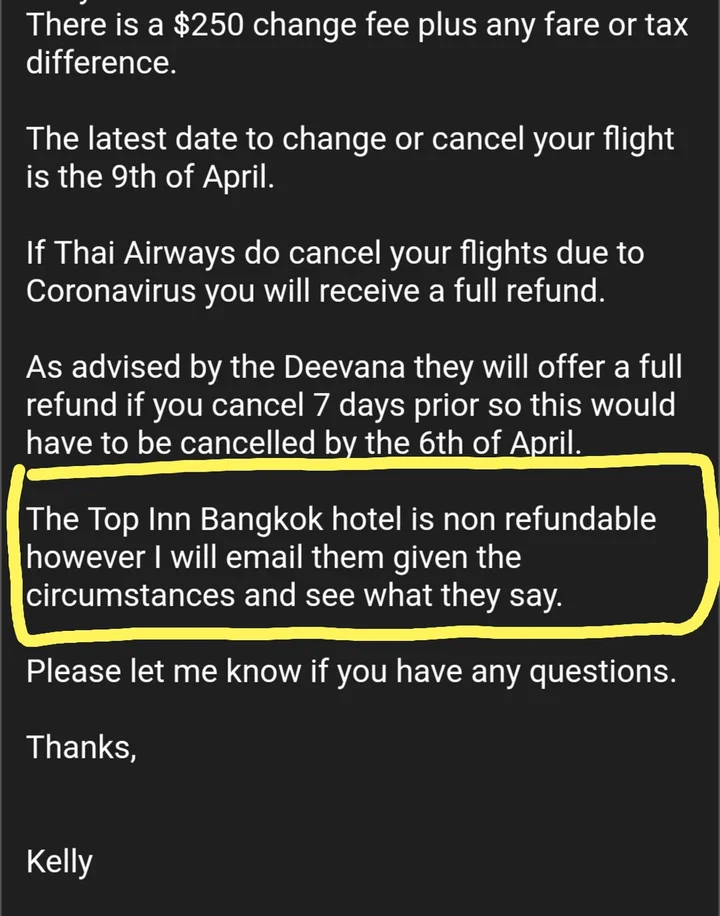Tap the sender signature "Kelly"
The height and width of the screenshot is (916, 720).
pos(59,862)
